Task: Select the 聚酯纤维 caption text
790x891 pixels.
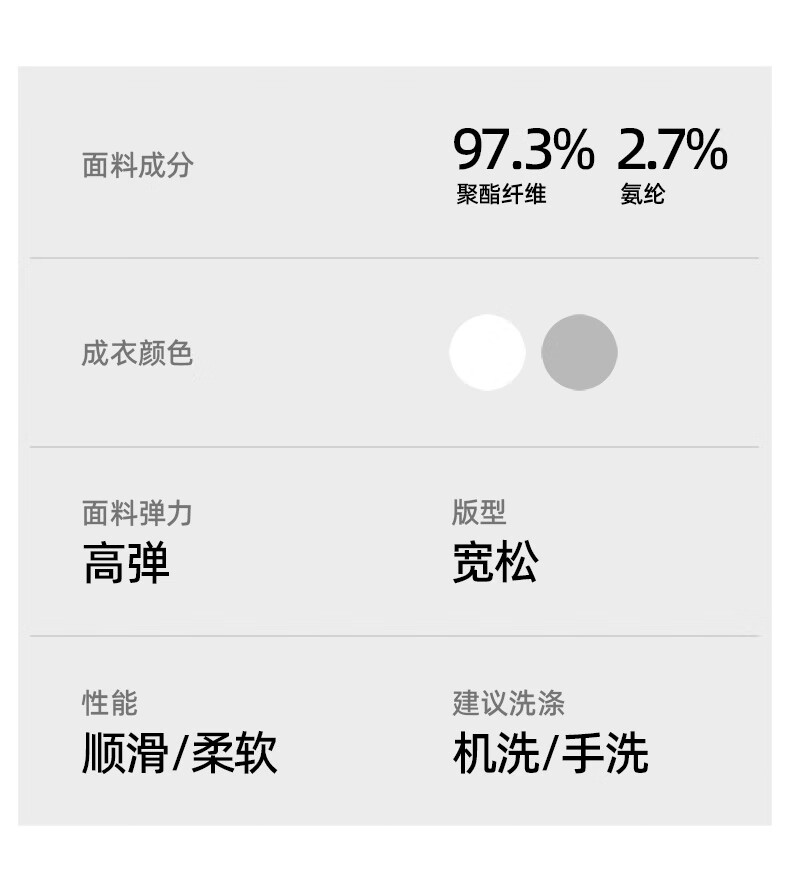Action: tap(501, 194)
